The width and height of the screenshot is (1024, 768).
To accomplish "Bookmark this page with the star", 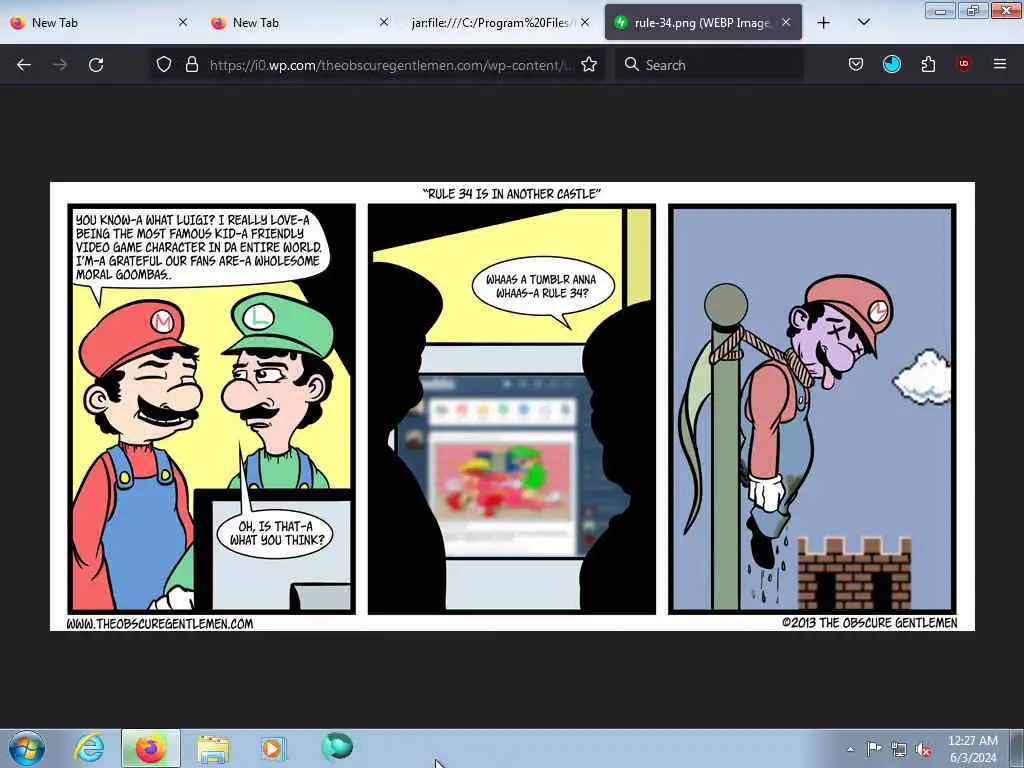I will (x=588, y=64).
